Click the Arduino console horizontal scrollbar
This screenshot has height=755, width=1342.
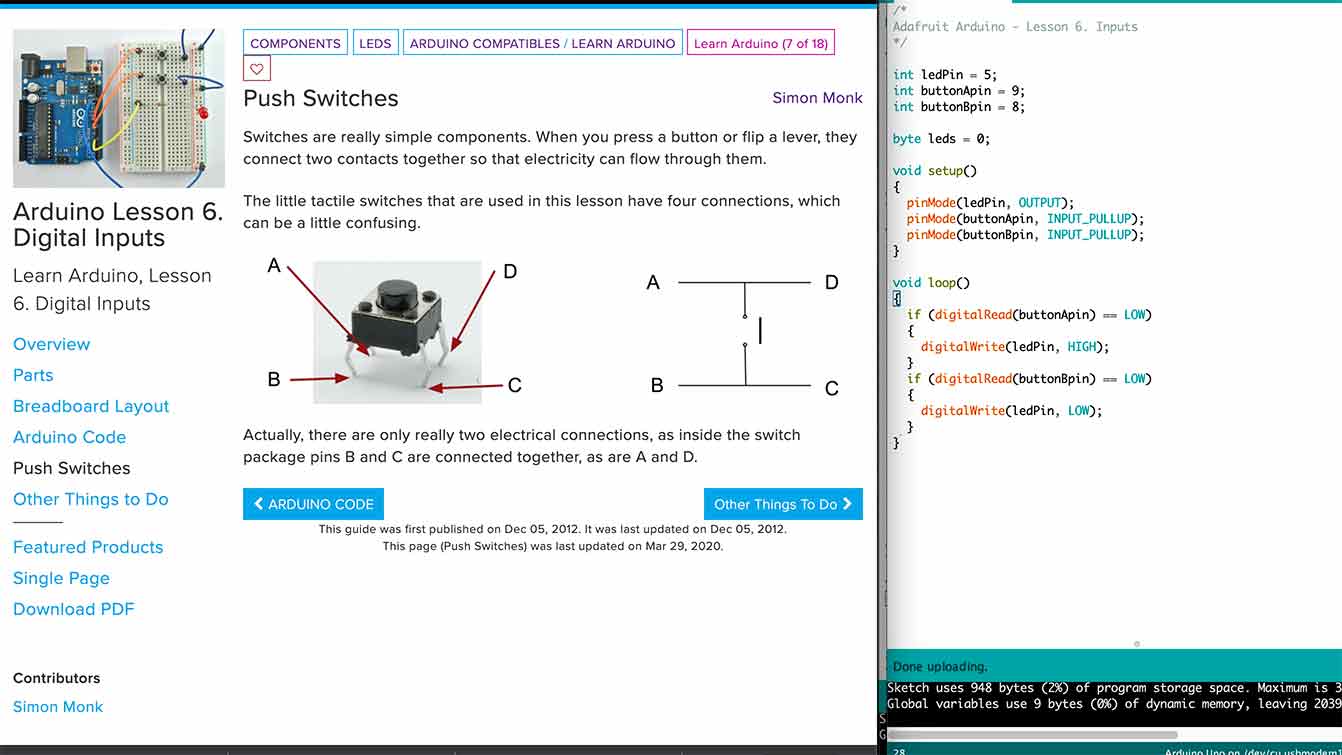[1033, 735]
